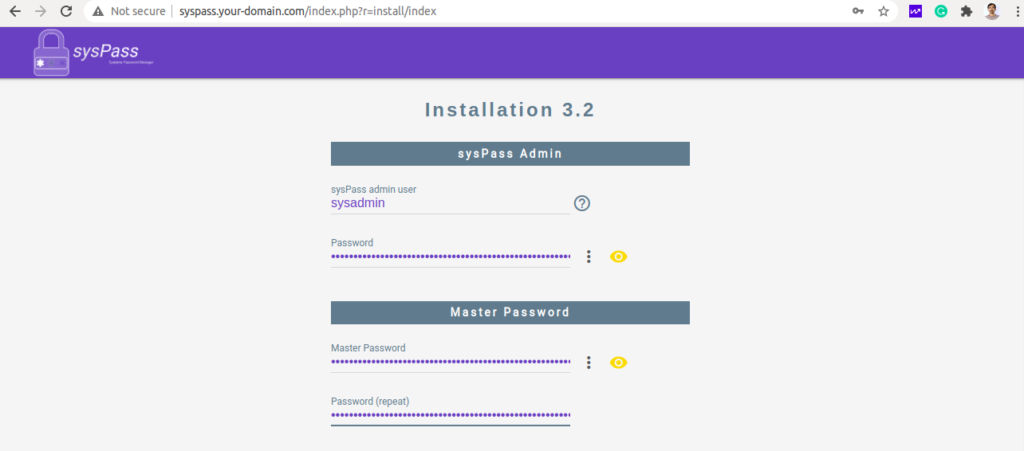
Task: Click the Not secure warning icon
Action: [x=98, y=11]
